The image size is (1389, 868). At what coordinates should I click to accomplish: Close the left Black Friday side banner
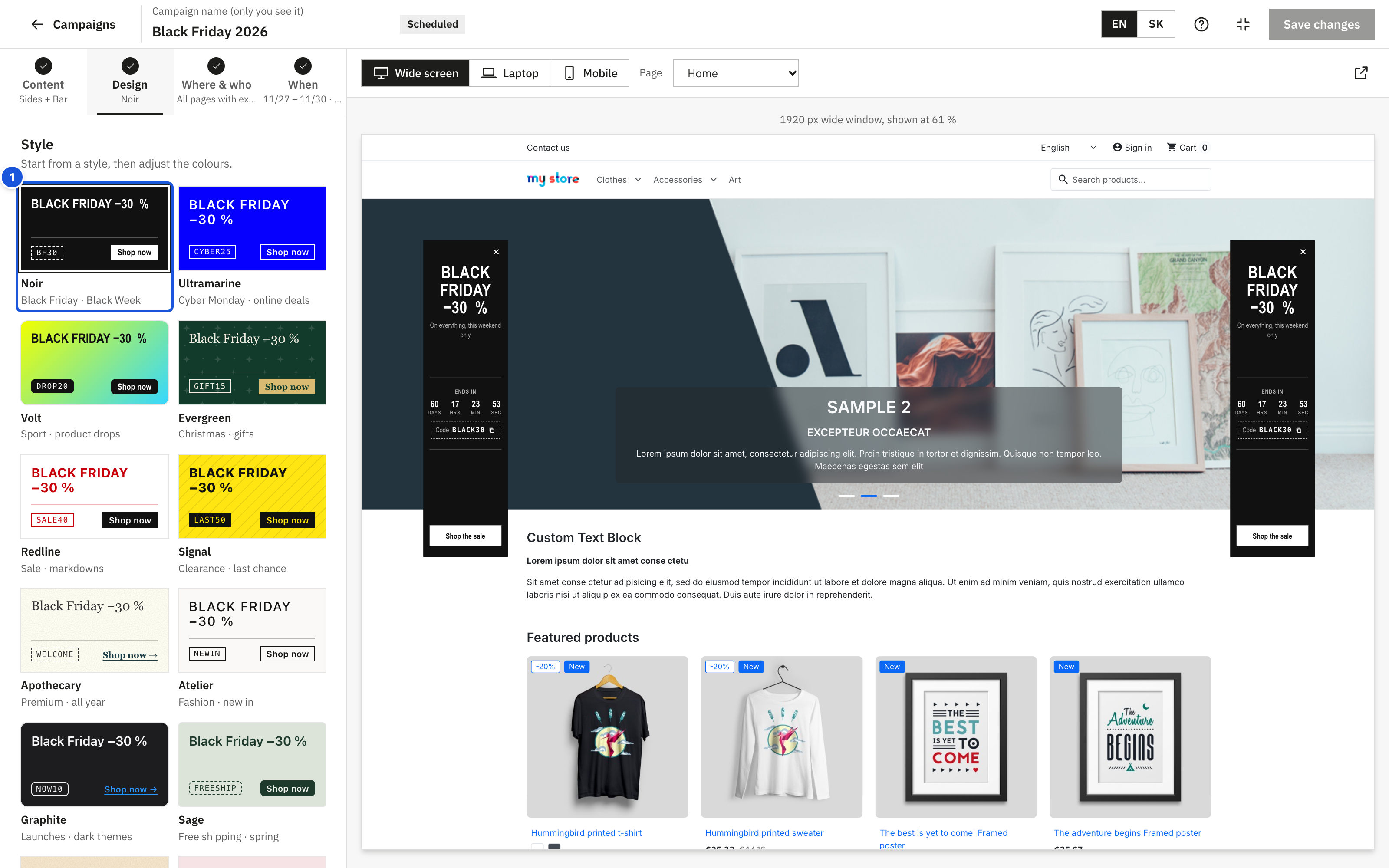pyautogui.click(x=496, y=251)
